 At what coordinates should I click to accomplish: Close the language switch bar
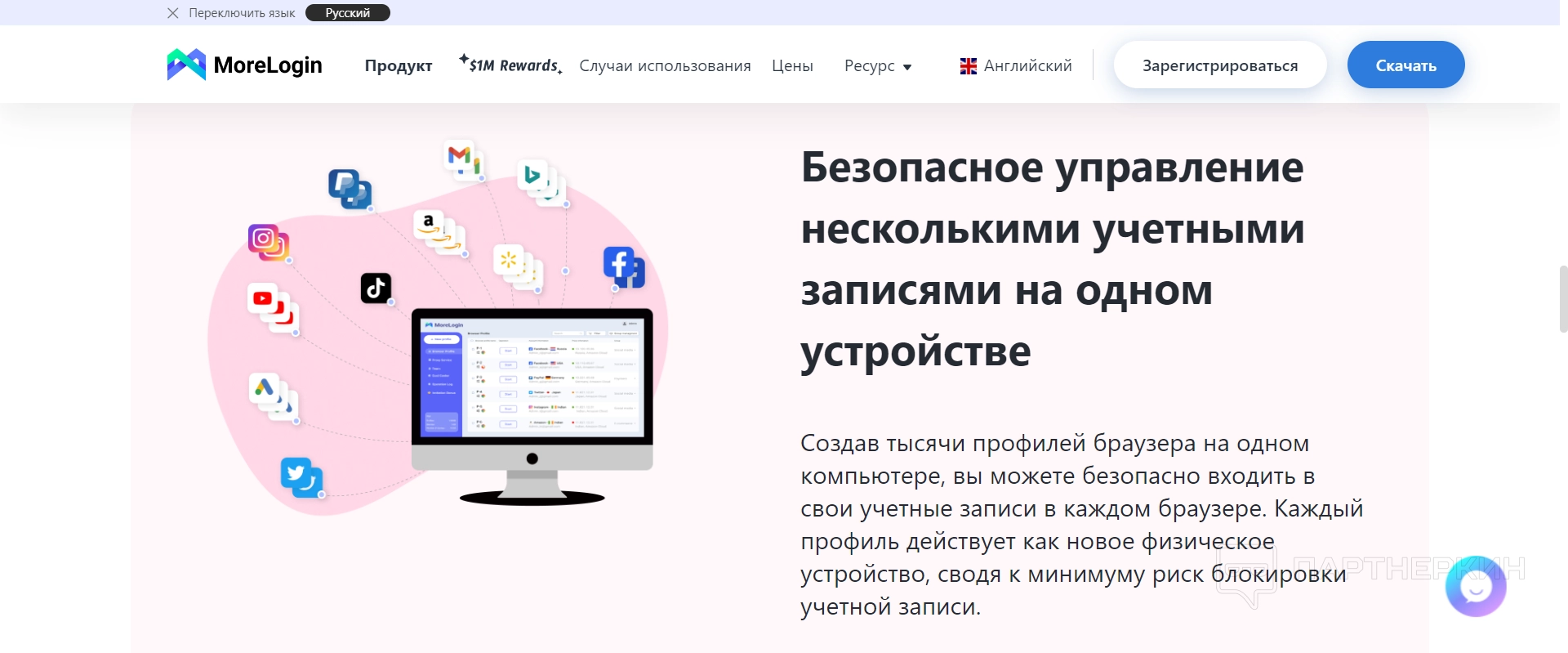tap(173, 13)
